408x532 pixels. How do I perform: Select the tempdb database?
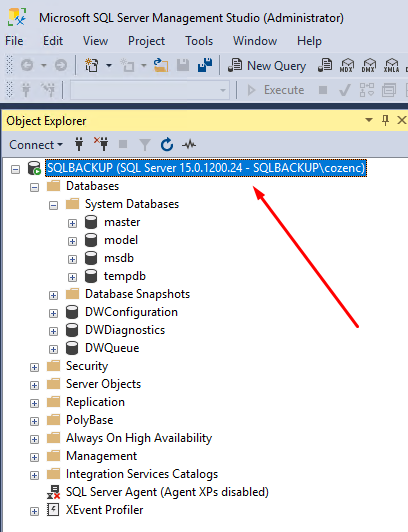tap(124, 276)
